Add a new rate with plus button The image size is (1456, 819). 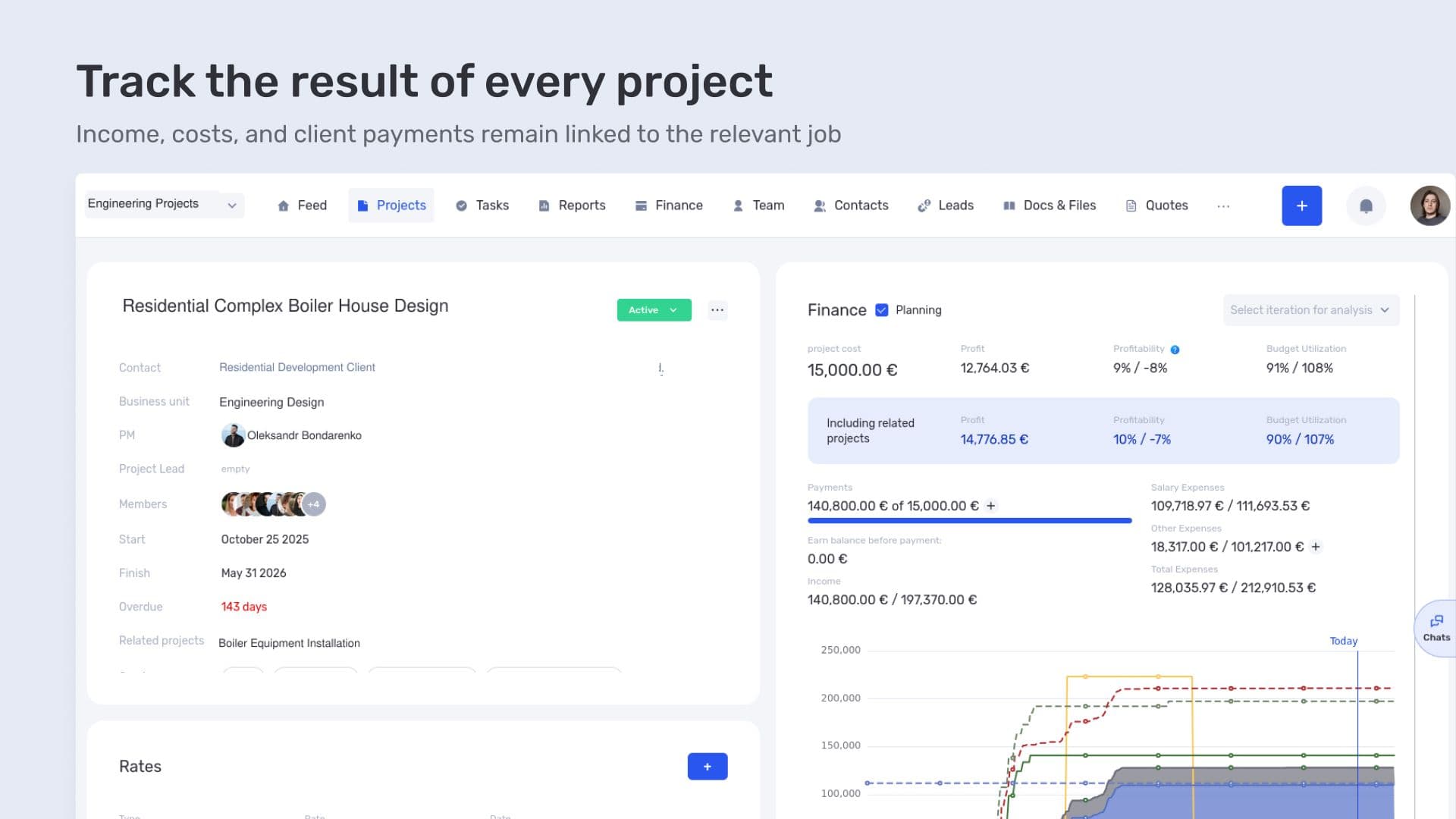point(707,767)
